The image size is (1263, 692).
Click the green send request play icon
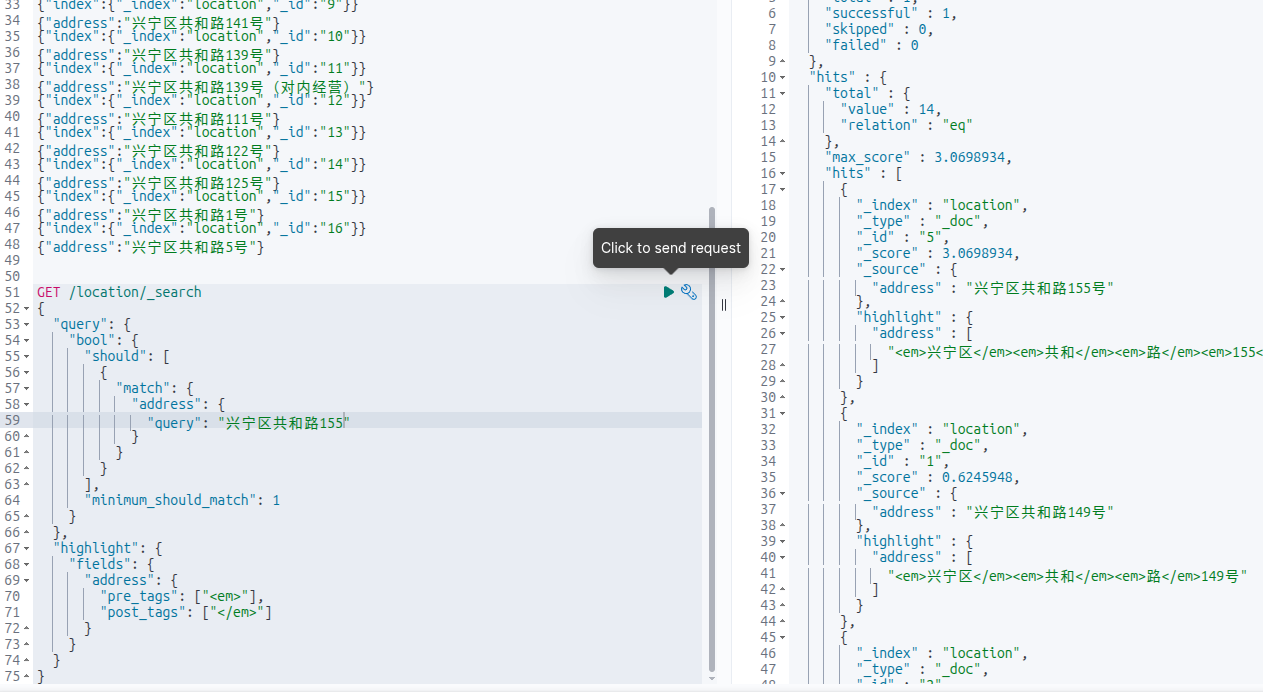pos(669,292)
